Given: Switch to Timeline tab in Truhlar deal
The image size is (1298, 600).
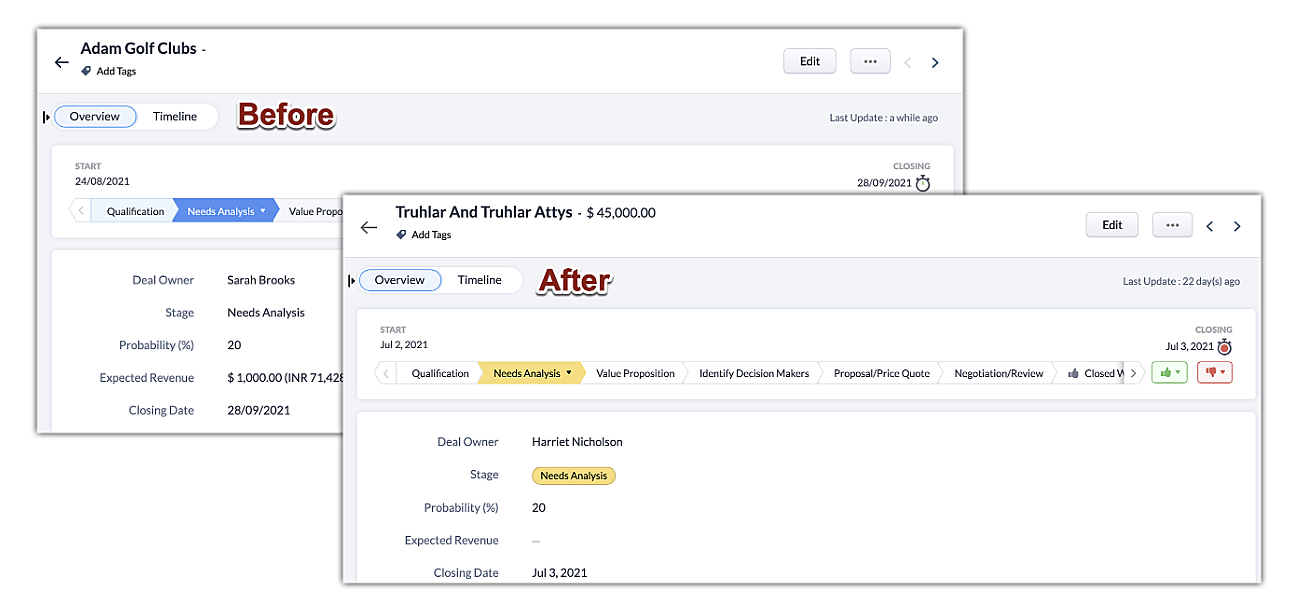Looking at the screenshot, I should tap(479, 280).
